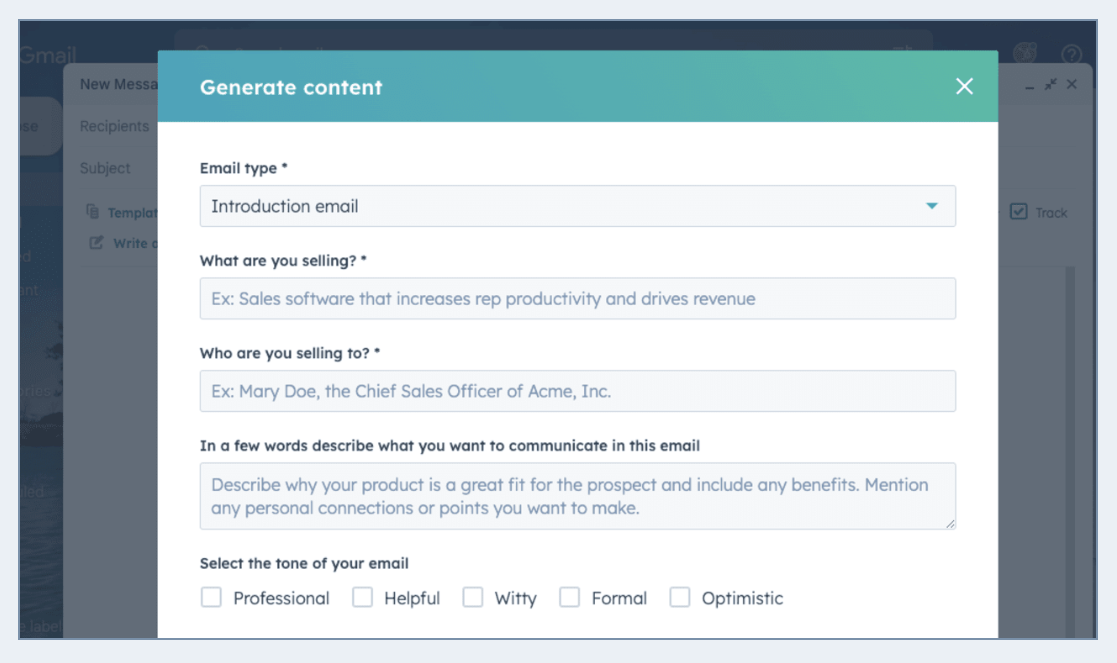Close the Generate content dialog
The height and width of the screenshot is (663, 1117).
(x=964, y=87)
